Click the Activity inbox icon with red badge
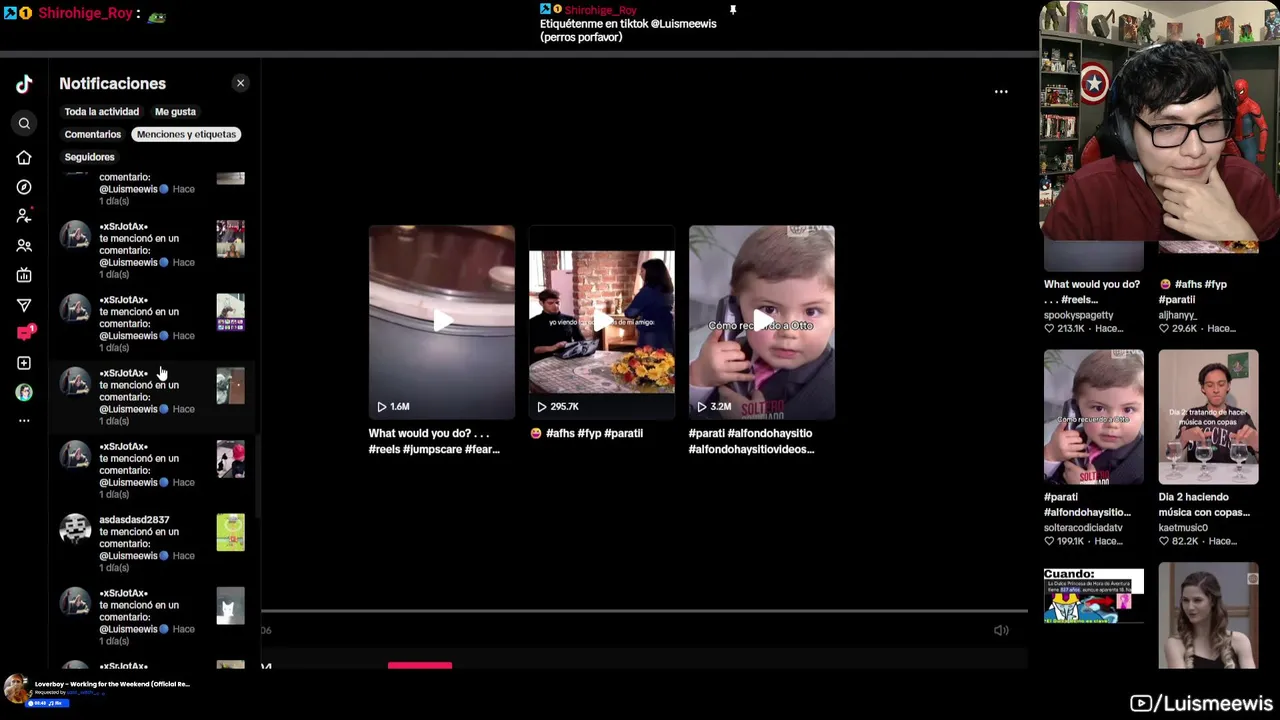Image resolution: width=1280 pixels, height=720 pixels. [25, 333]
